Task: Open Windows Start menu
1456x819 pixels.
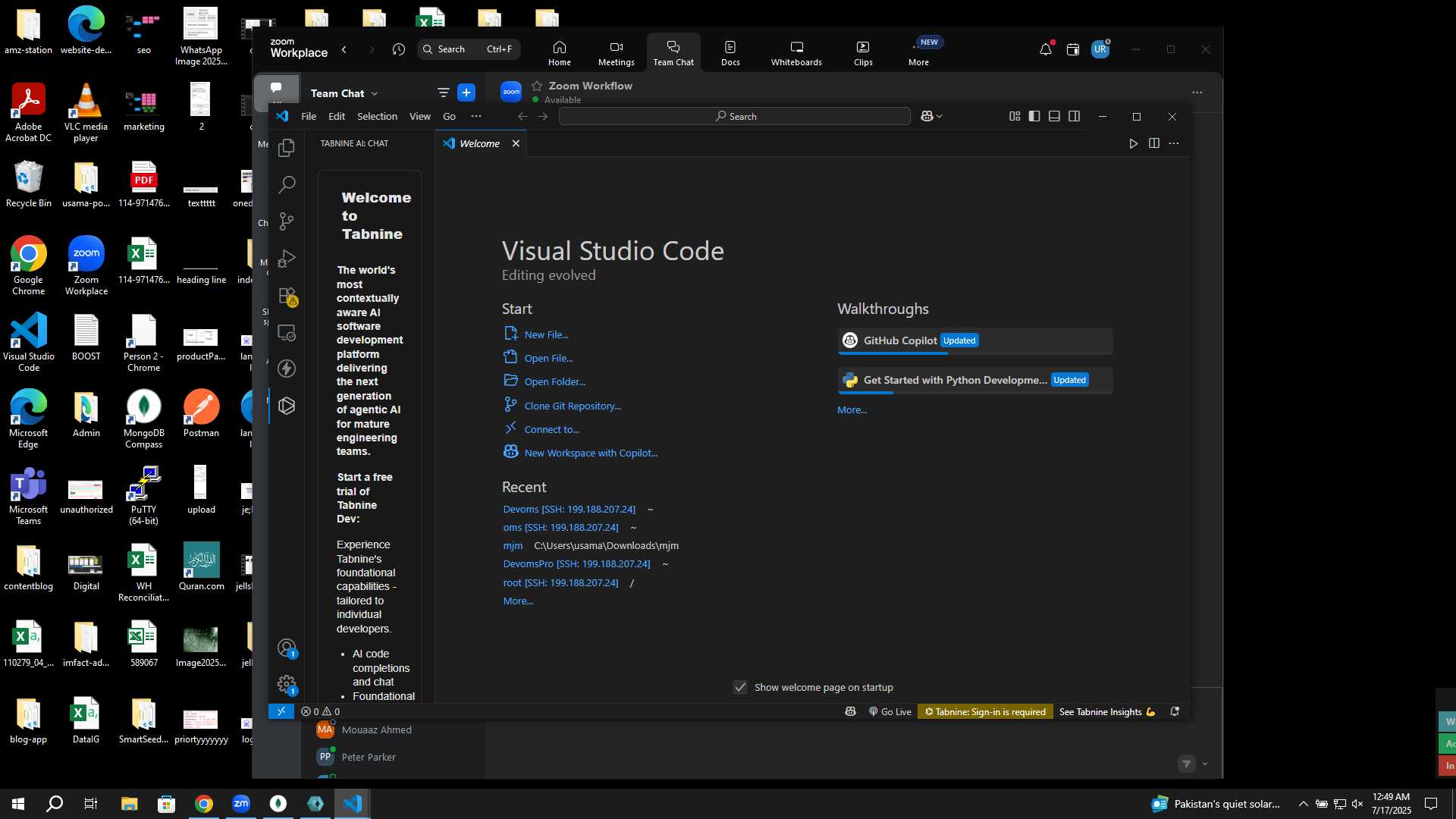Action: click(x=18, y=804)
